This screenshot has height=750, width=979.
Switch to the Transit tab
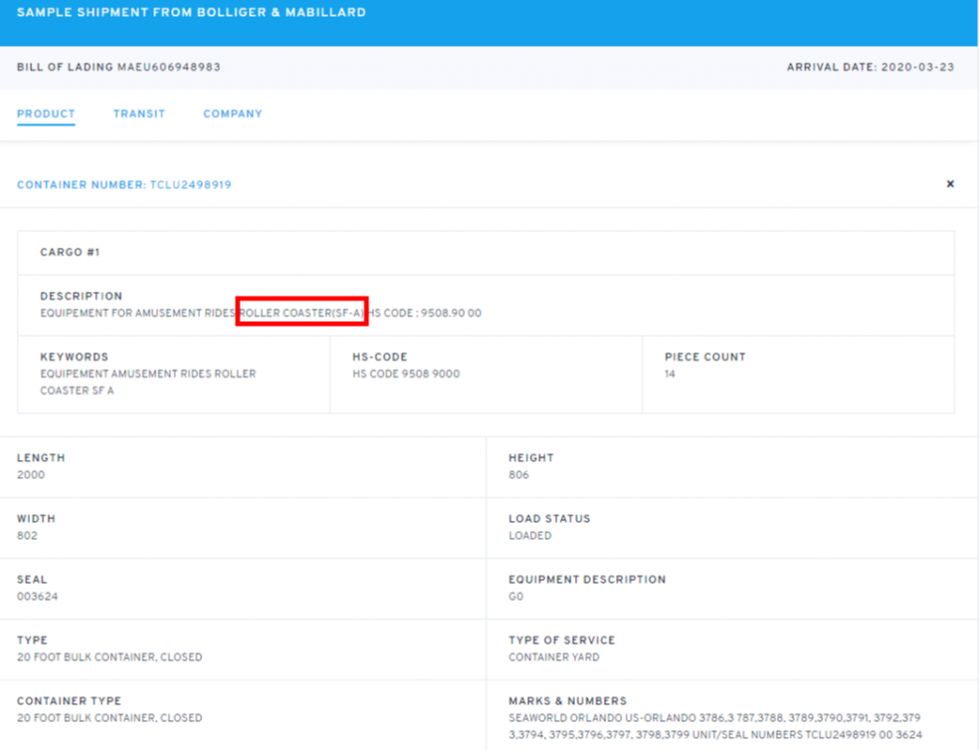click(139, 114)
